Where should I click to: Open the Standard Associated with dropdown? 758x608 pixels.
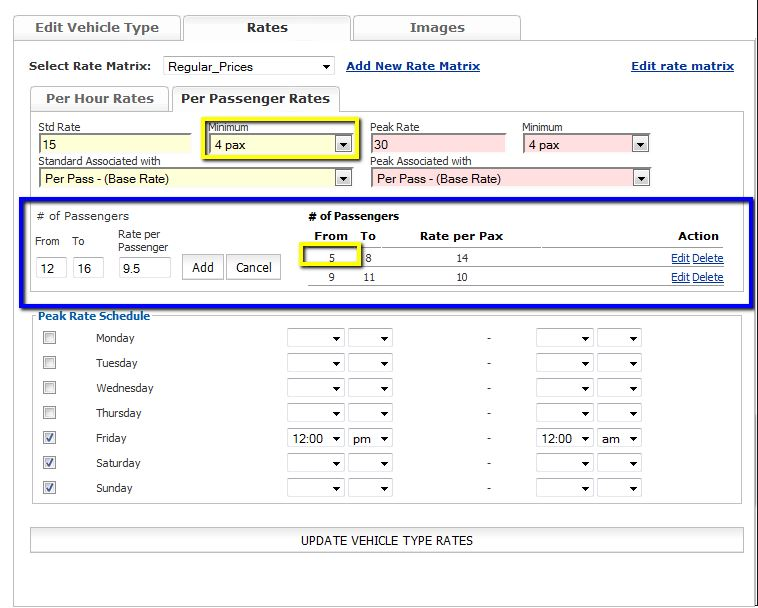tap(343, 179)
